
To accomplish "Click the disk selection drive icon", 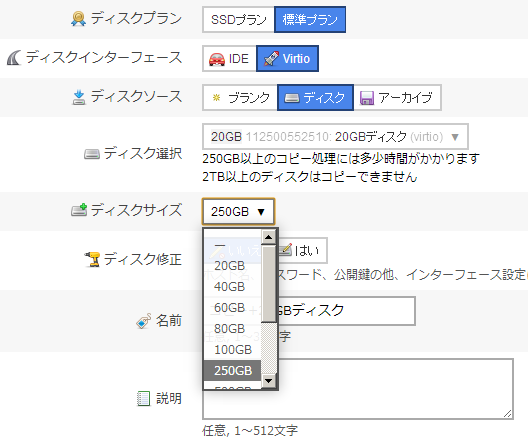I will 92,154.
